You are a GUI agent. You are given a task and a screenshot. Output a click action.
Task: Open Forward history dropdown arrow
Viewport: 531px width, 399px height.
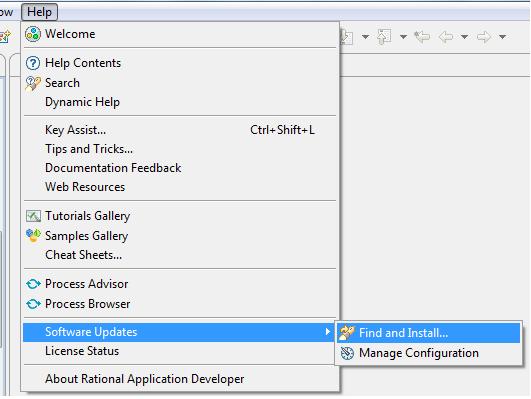coord(503,37)
